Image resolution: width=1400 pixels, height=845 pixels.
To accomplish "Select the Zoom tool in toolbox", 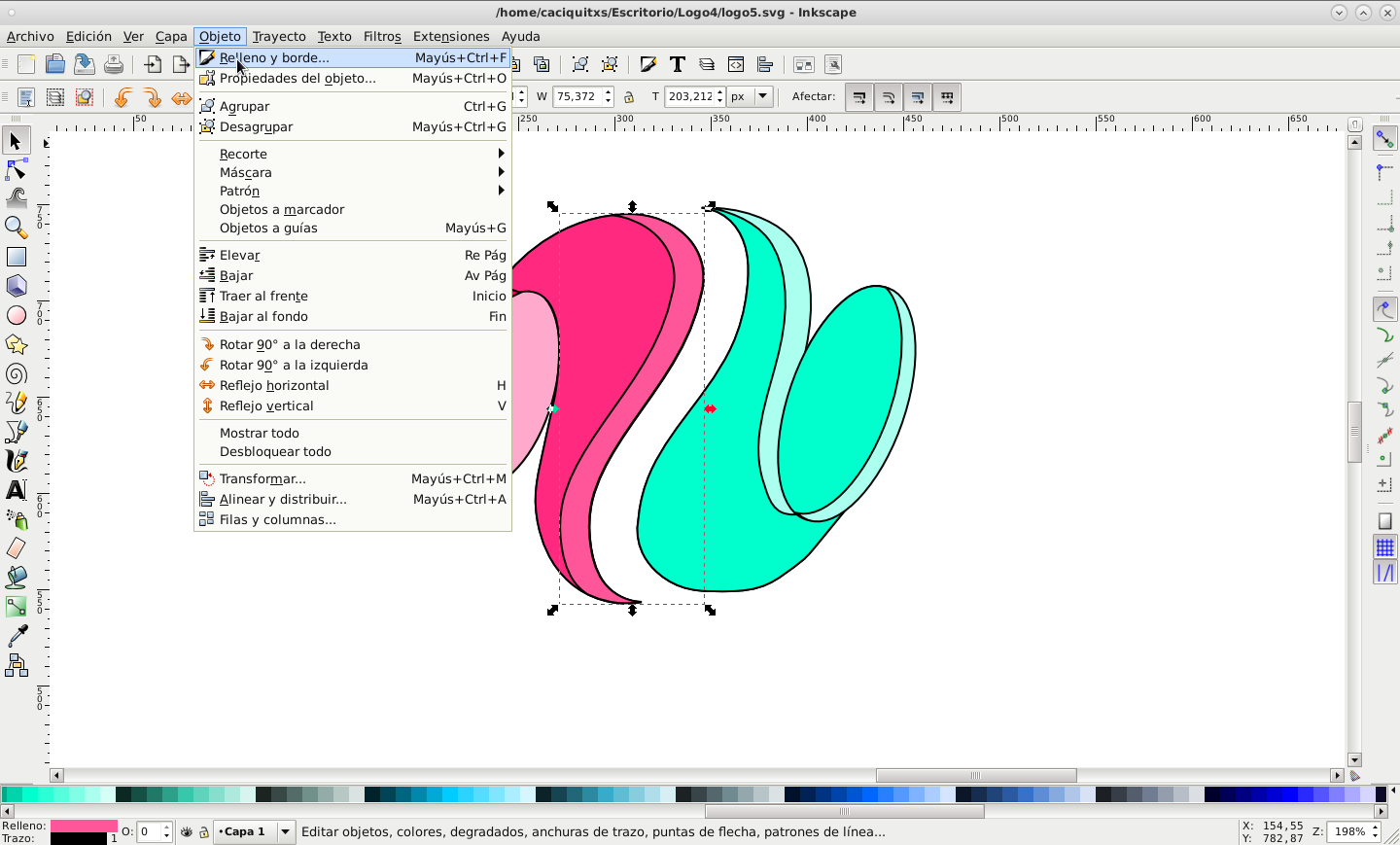I will (x=16, y=228).
